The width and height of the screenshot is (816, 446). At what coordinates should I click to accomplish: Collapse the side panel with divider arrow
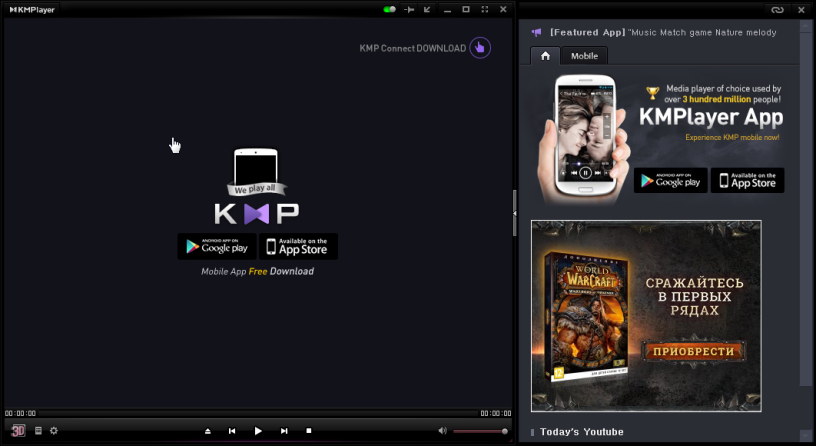(x=515, y=213)
